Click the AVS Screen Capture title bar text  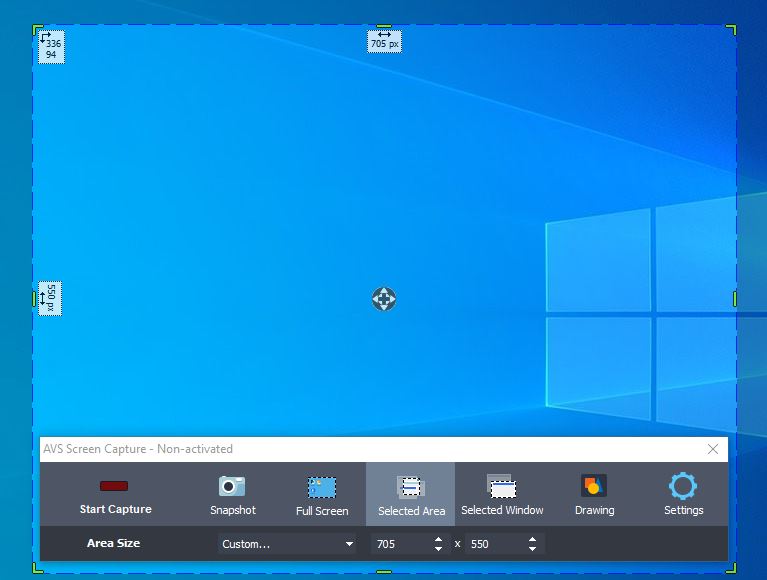[137, 449]
